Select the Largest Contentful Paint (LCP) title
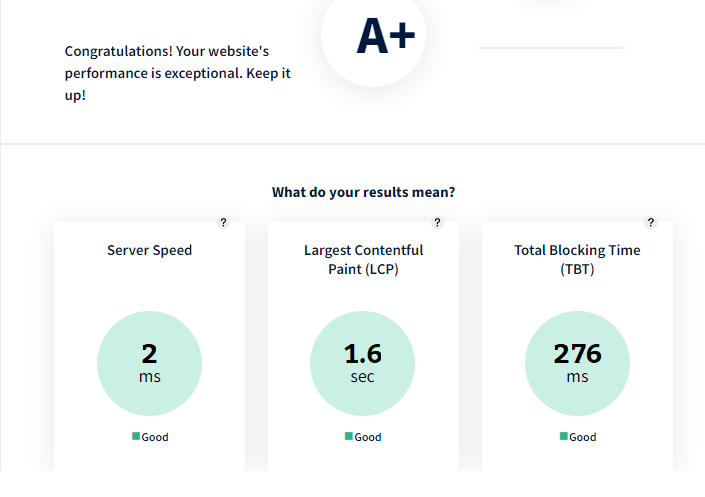This screenshot has width=705, height=497. point(363,260)
